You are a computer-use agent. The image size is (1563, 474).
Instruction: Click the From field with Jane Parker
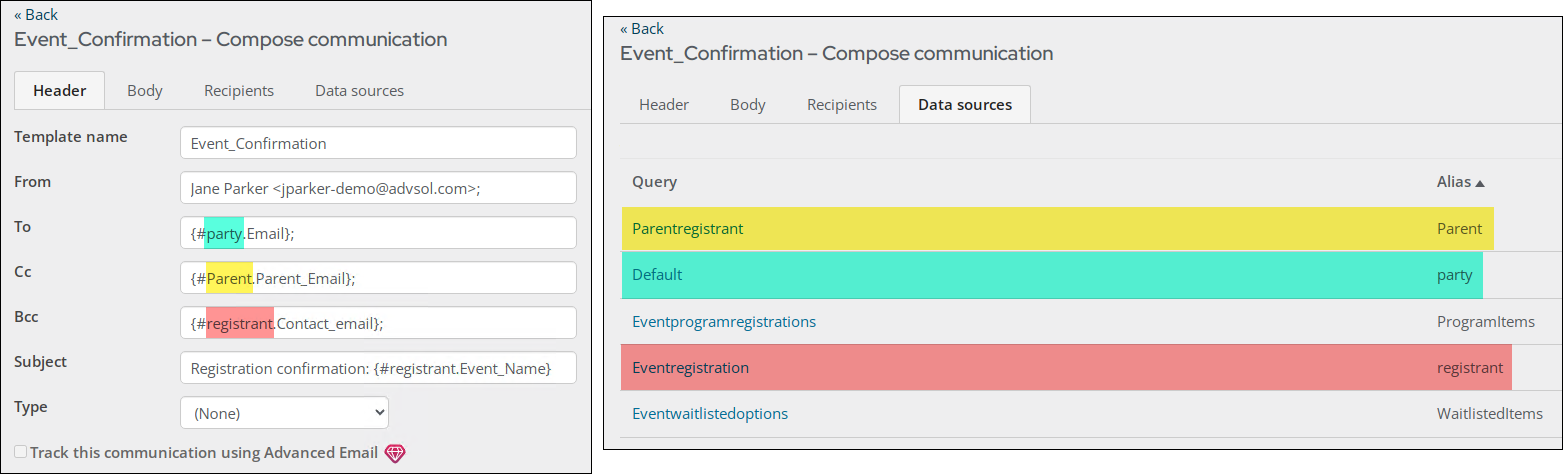[x=378, y=187]
